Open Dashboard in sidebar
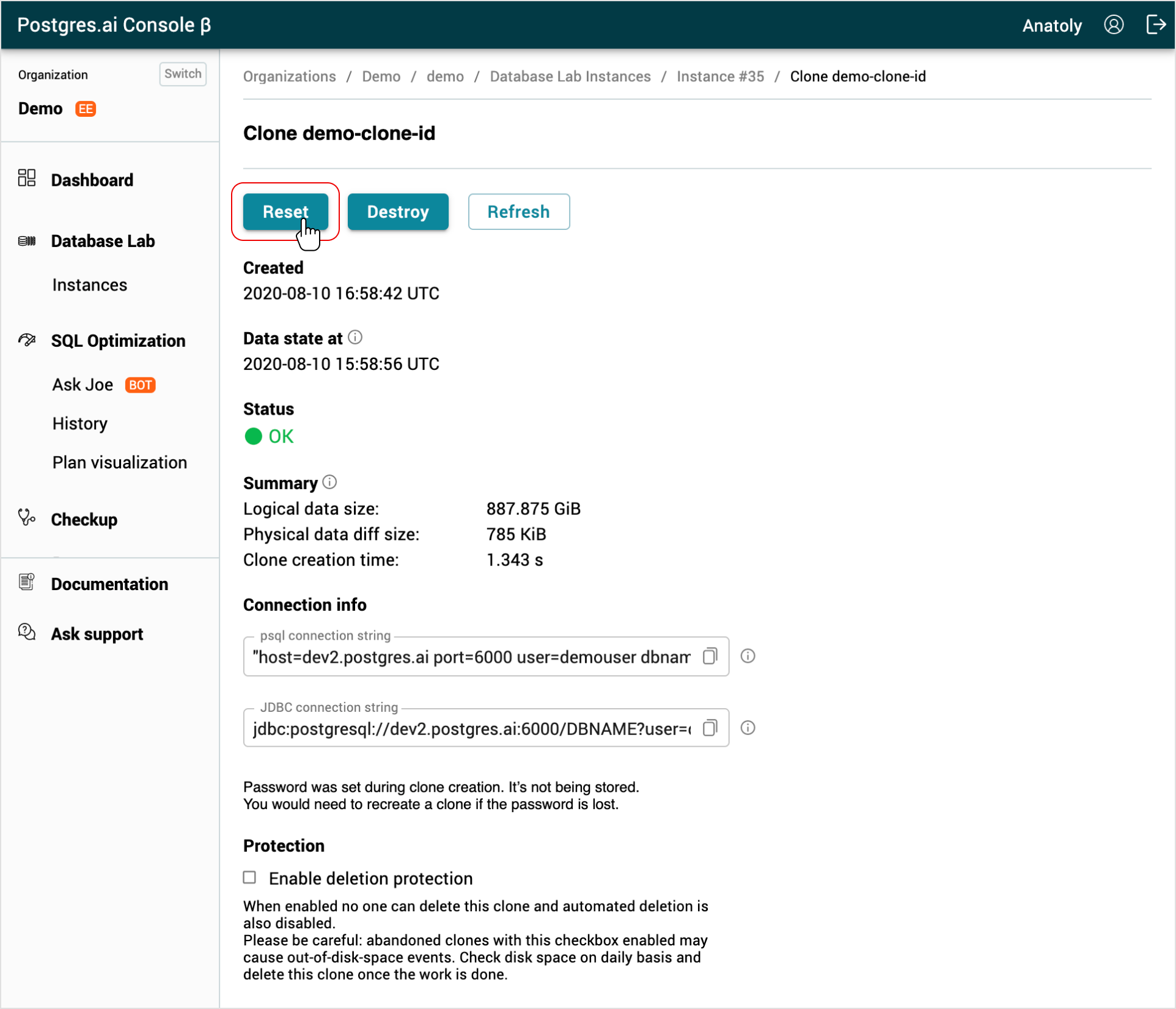The width and height of the screenshot is (1176, 1009). 92,180
